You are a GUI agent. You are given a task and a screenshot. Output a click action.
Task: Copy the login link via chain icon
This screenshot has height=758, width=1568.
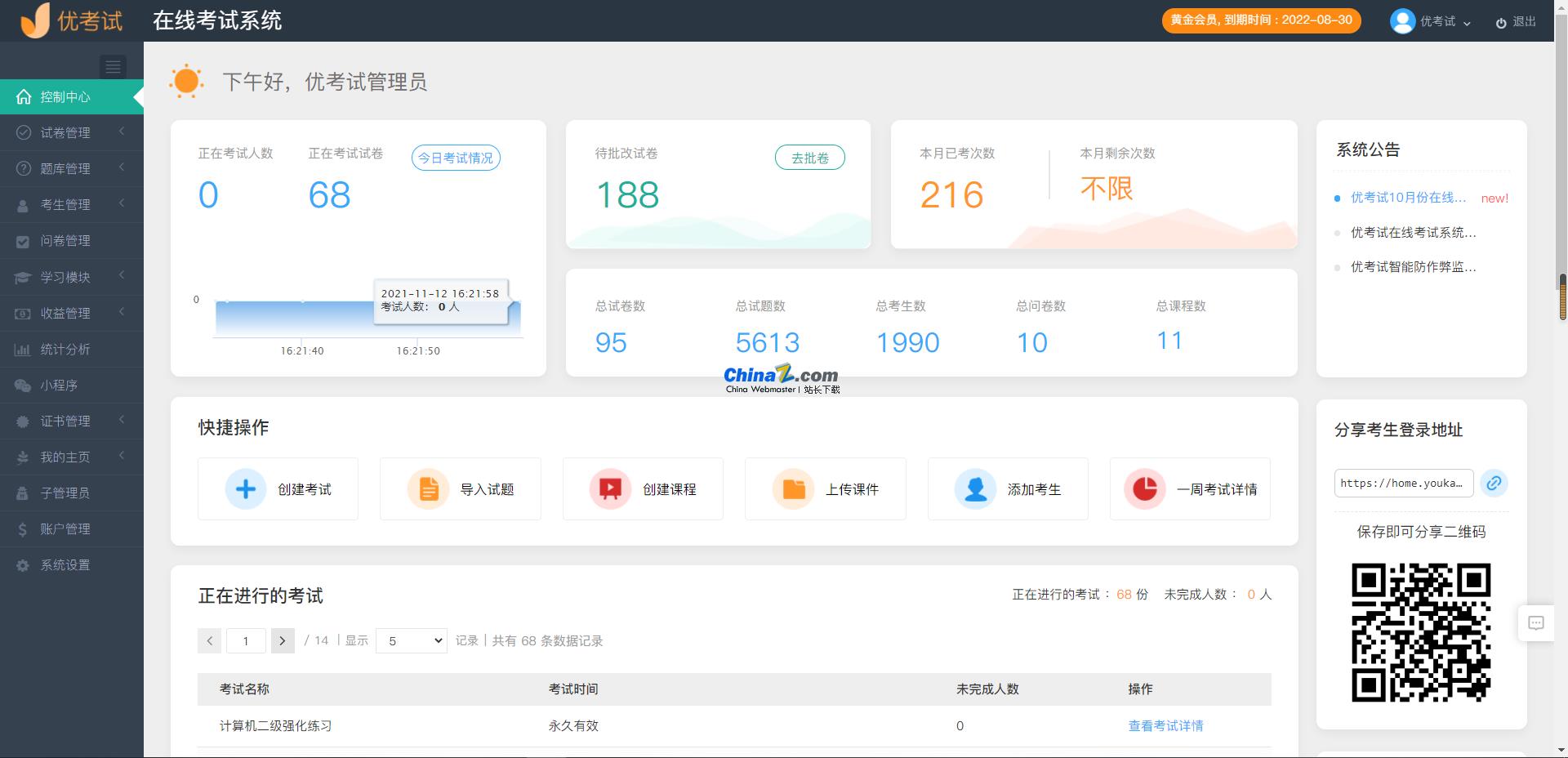1494,483
